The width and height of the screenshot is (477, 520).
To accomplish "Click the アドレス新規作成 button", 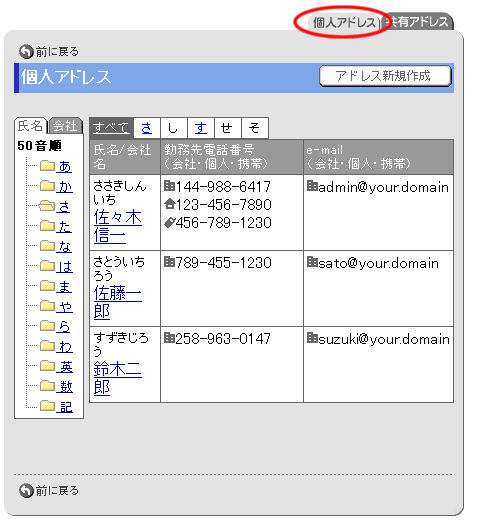I will [x=385, y=76].
